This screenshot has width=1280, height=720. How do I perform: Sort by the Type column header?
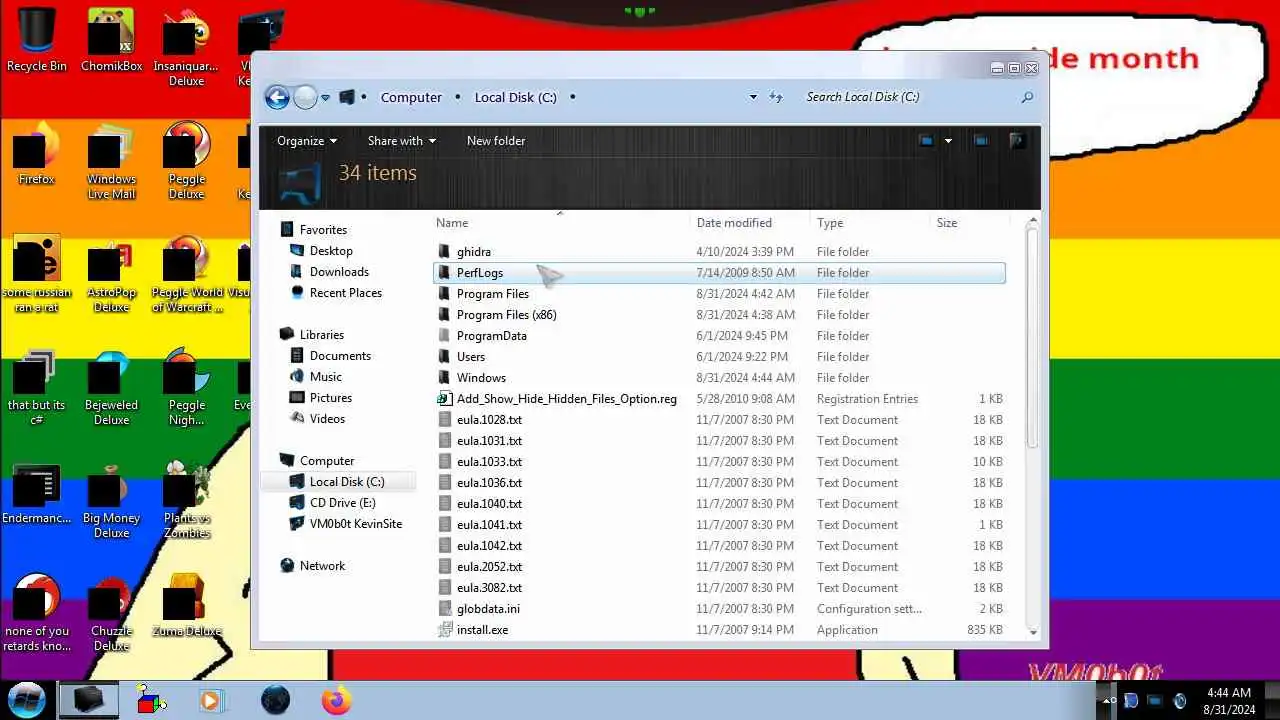(870, 223)
